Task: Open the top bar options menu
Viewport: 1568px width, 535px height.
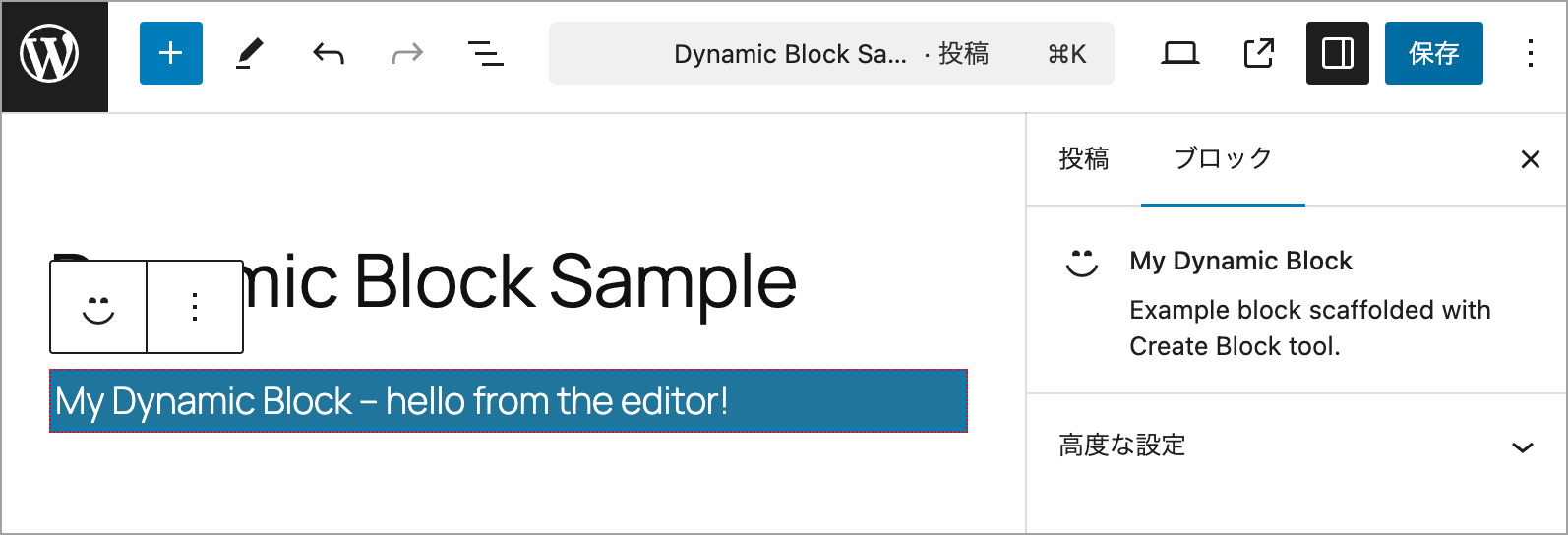Action: pyautogui.click(x=1530, y=53)
